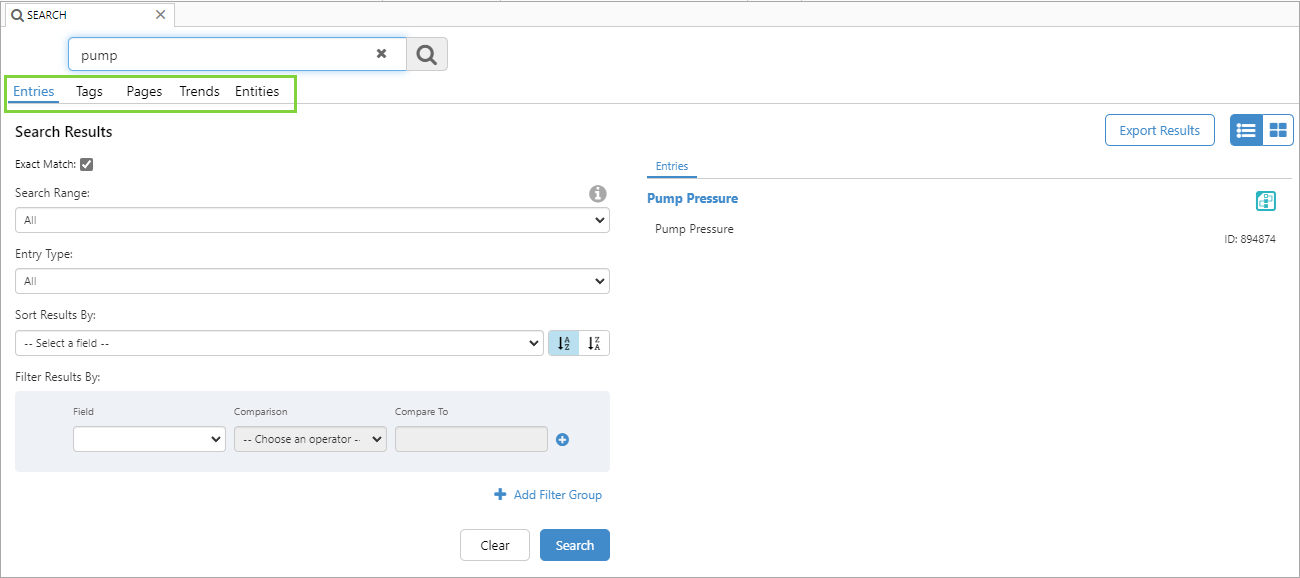The image size is (1300, 578).
Task: Click Add Filter Group link
Action: tap(548, 495)
